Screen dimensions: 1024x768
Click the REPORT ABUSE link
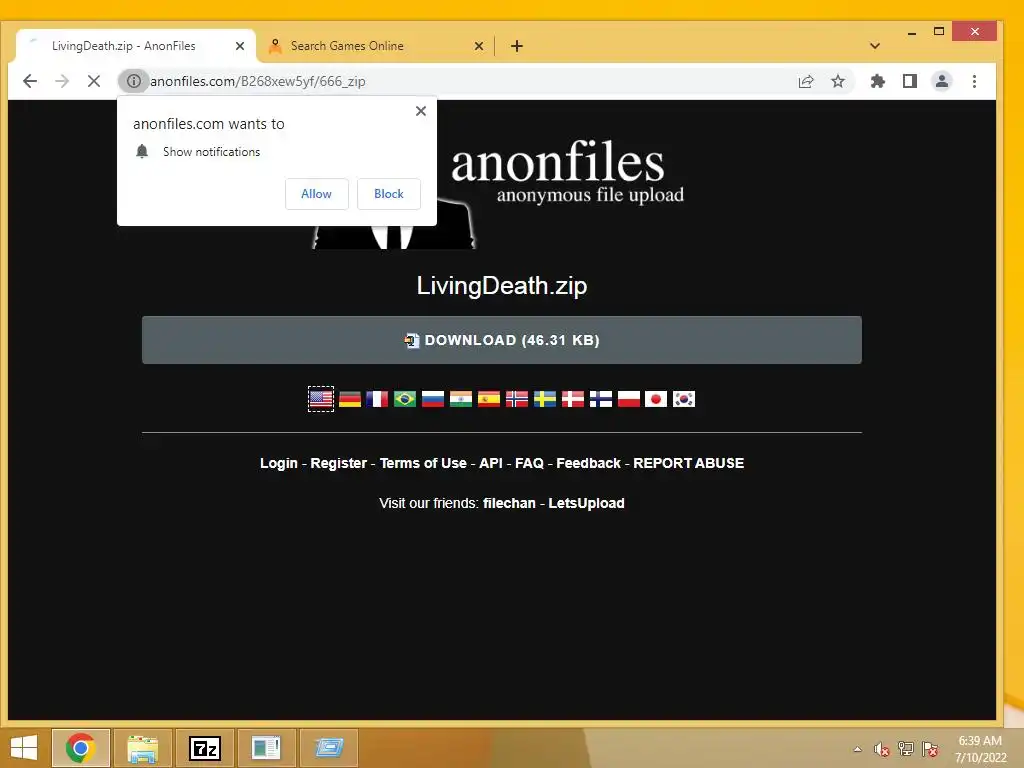(688, 463)
